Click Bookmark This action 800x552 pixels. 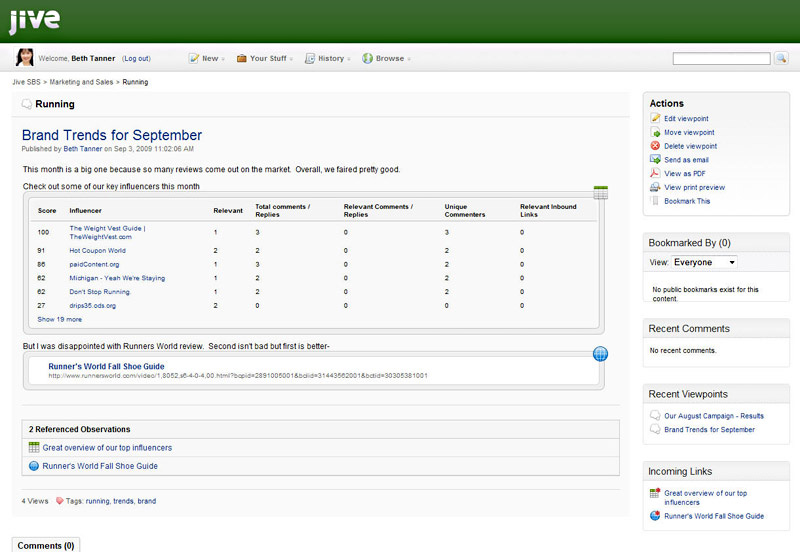687,201
